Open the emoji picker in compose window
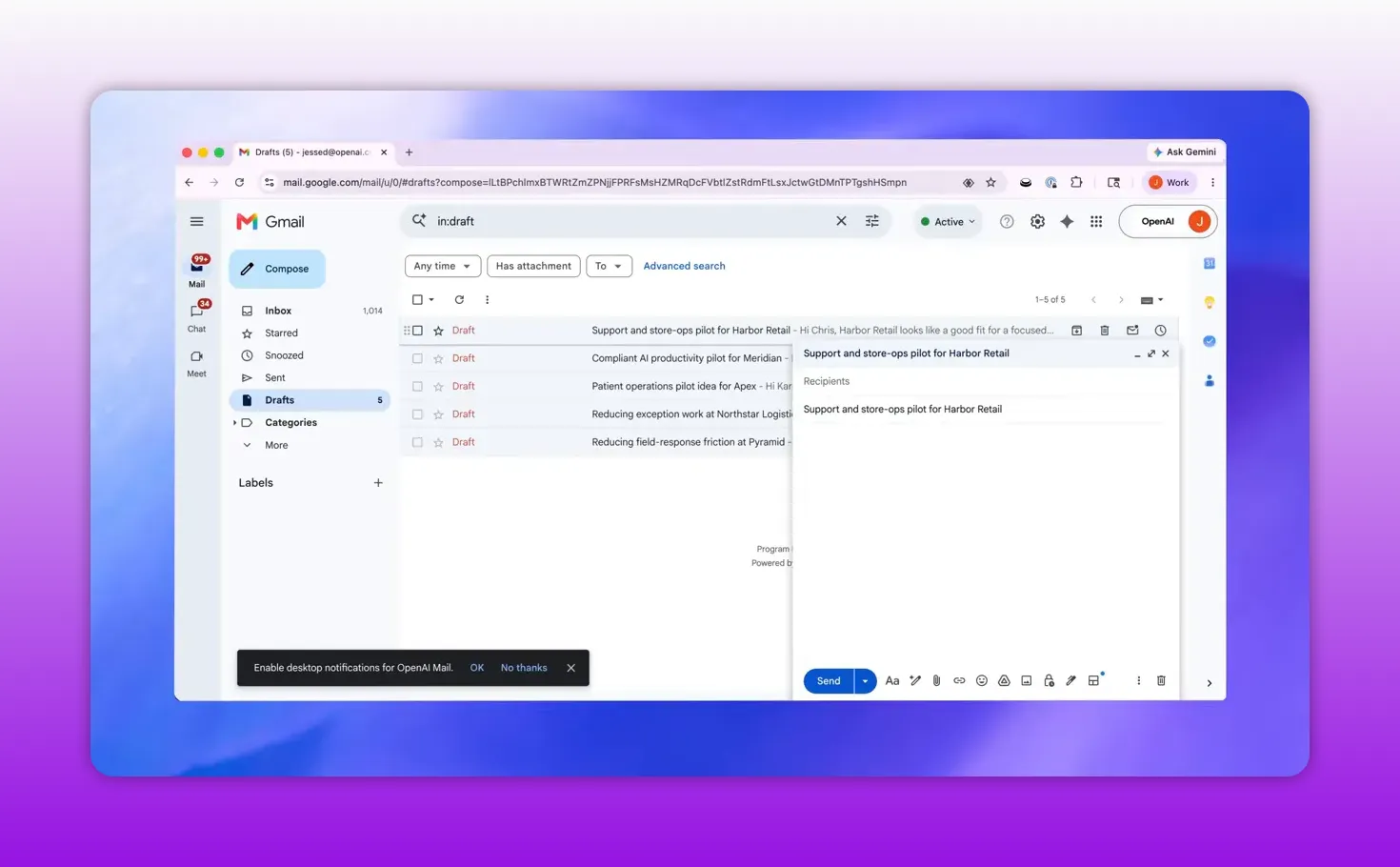 [981, 681]
